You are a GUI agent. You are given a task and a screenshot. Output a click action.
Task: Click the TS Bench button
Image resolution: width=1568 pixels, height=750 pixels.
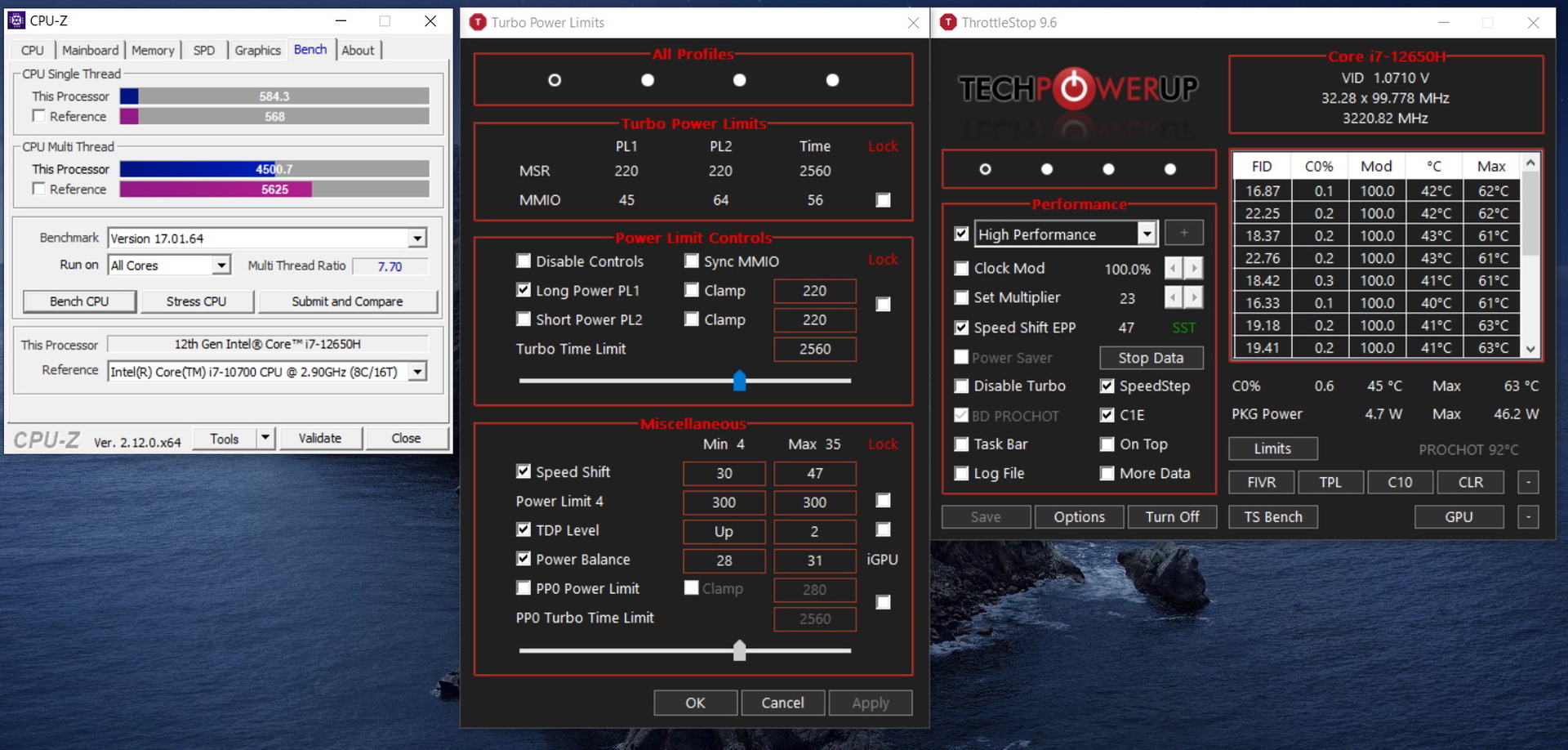(1273, 516)
